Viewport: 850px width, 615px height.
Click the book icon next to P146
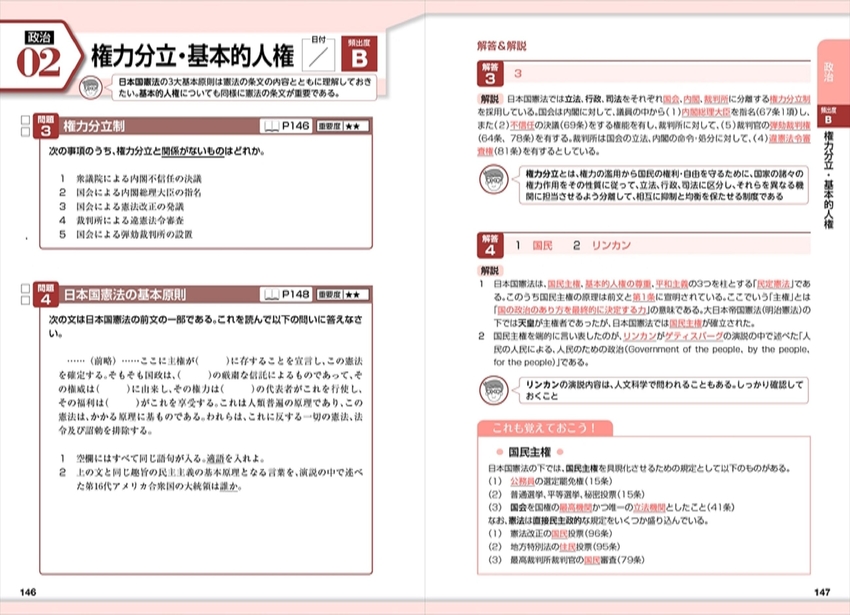point(271,126)
